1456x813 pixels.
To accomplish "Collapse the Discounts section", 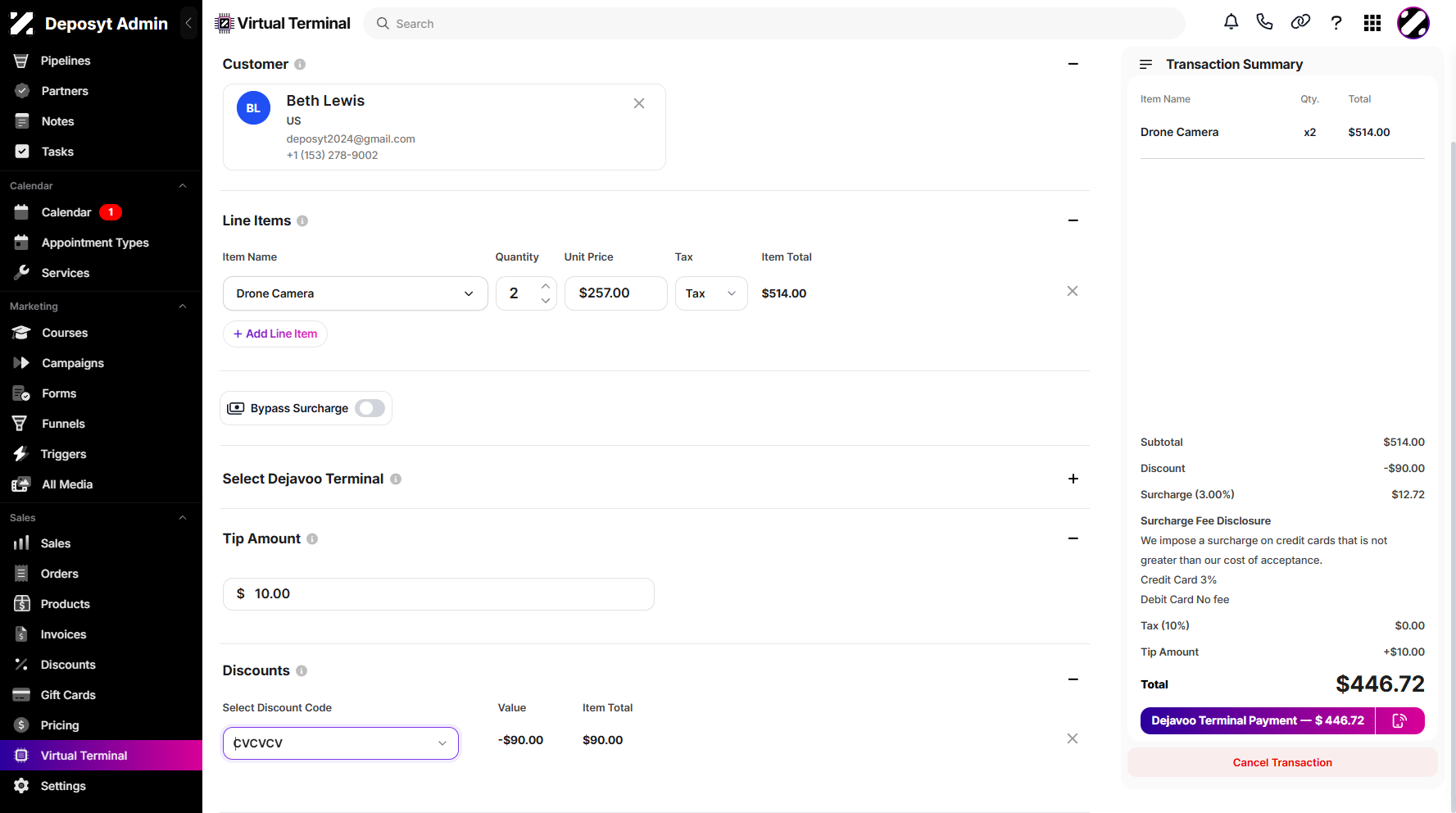I will (1073, 679).
